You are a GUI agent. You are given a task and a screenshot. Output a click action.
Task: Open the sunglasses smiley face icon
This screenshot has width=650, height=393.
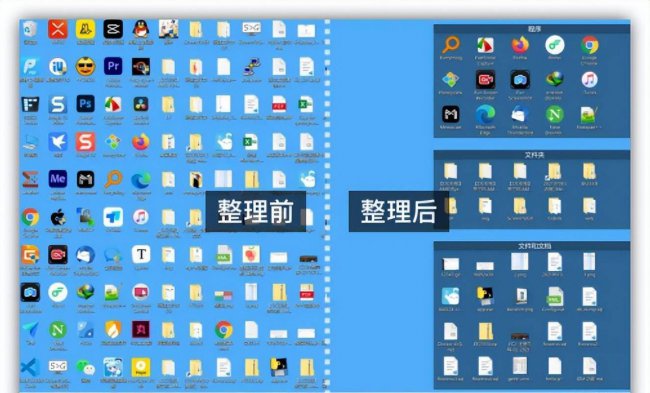[85, 67]
